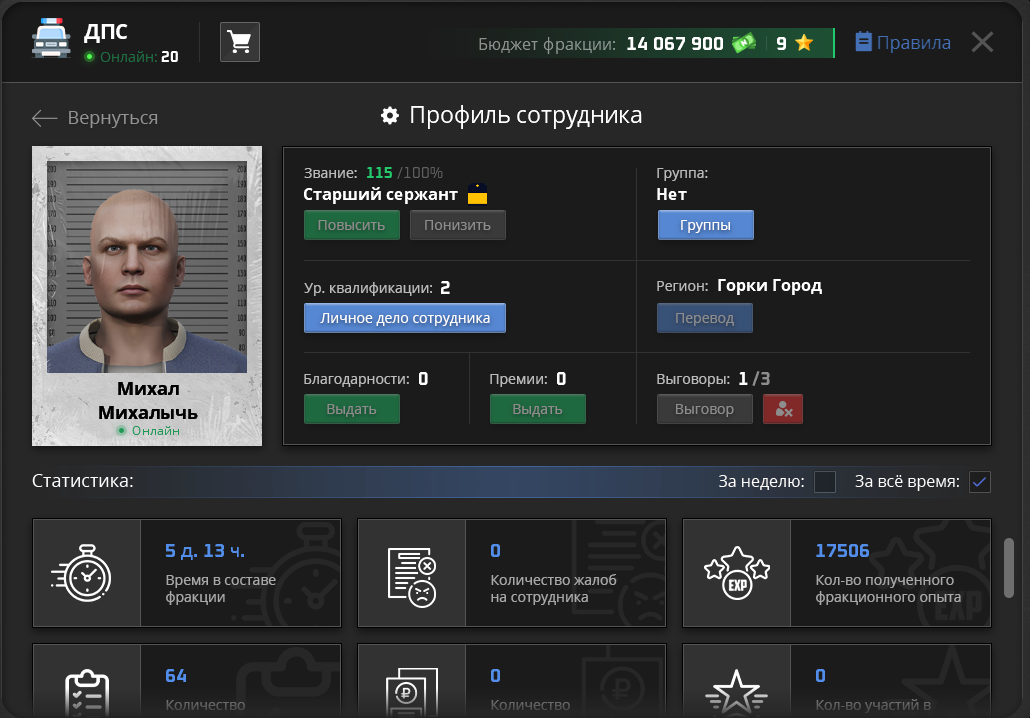Click the Повысить button to promote
Screen dimensions: 1030x718
coord(351,224)
